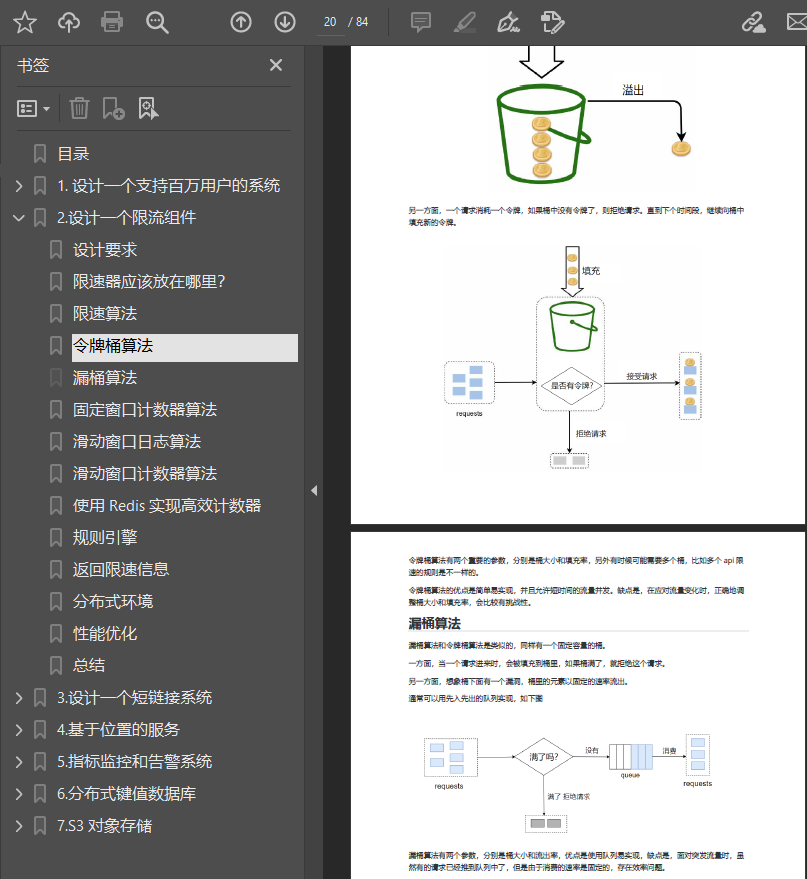The image size is (807, 879).
Task: Select the 令牌桶算法 bookmark
Action: coord(184,348)
